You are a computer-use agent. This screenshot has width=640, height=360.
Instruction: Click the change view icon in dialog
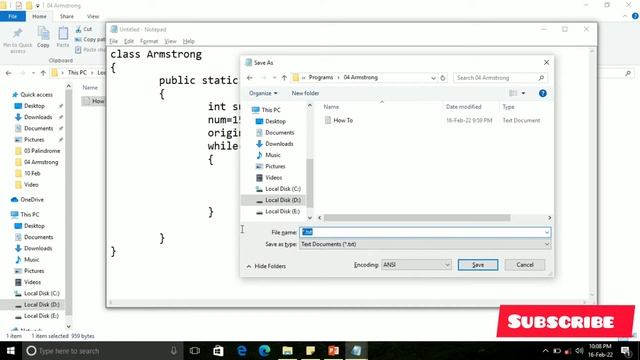pyautogui.click(x=513, y=93)
